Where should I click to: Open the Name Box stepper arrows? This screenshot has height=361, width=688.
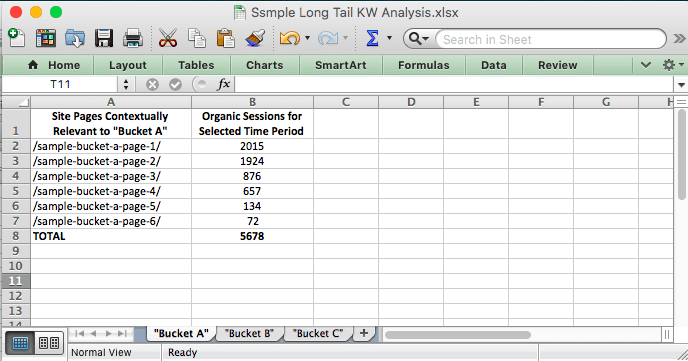point(126,84)
